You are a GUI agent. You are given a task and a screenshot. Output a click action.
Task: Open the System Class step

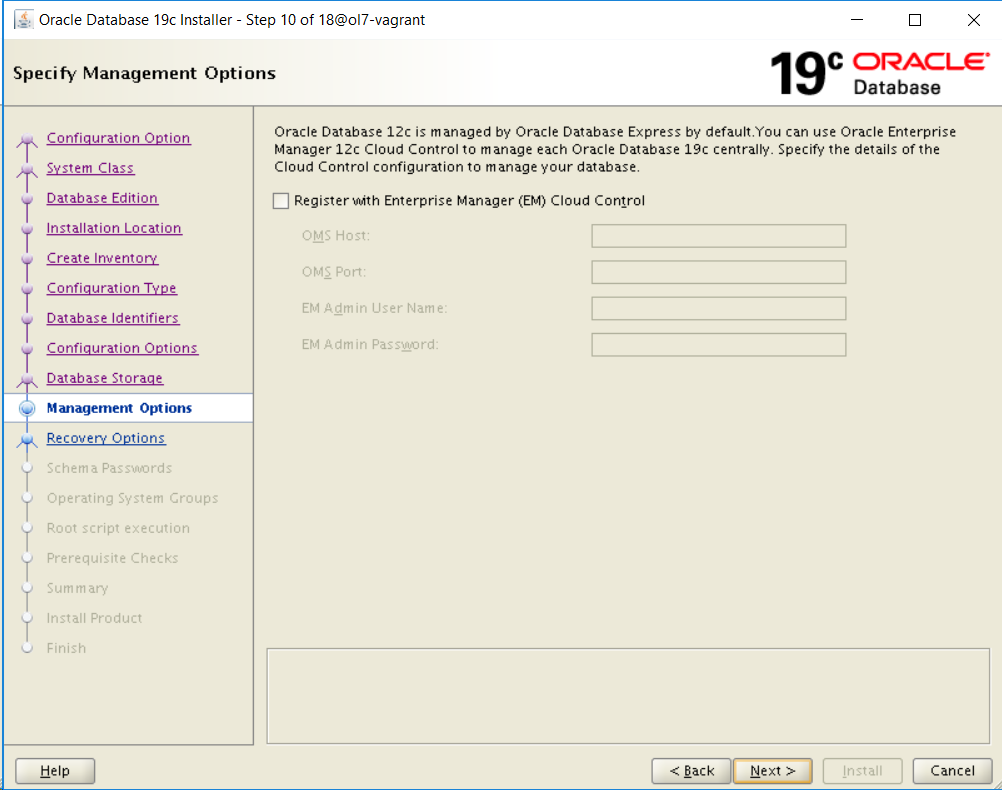[x=90, y=168]
